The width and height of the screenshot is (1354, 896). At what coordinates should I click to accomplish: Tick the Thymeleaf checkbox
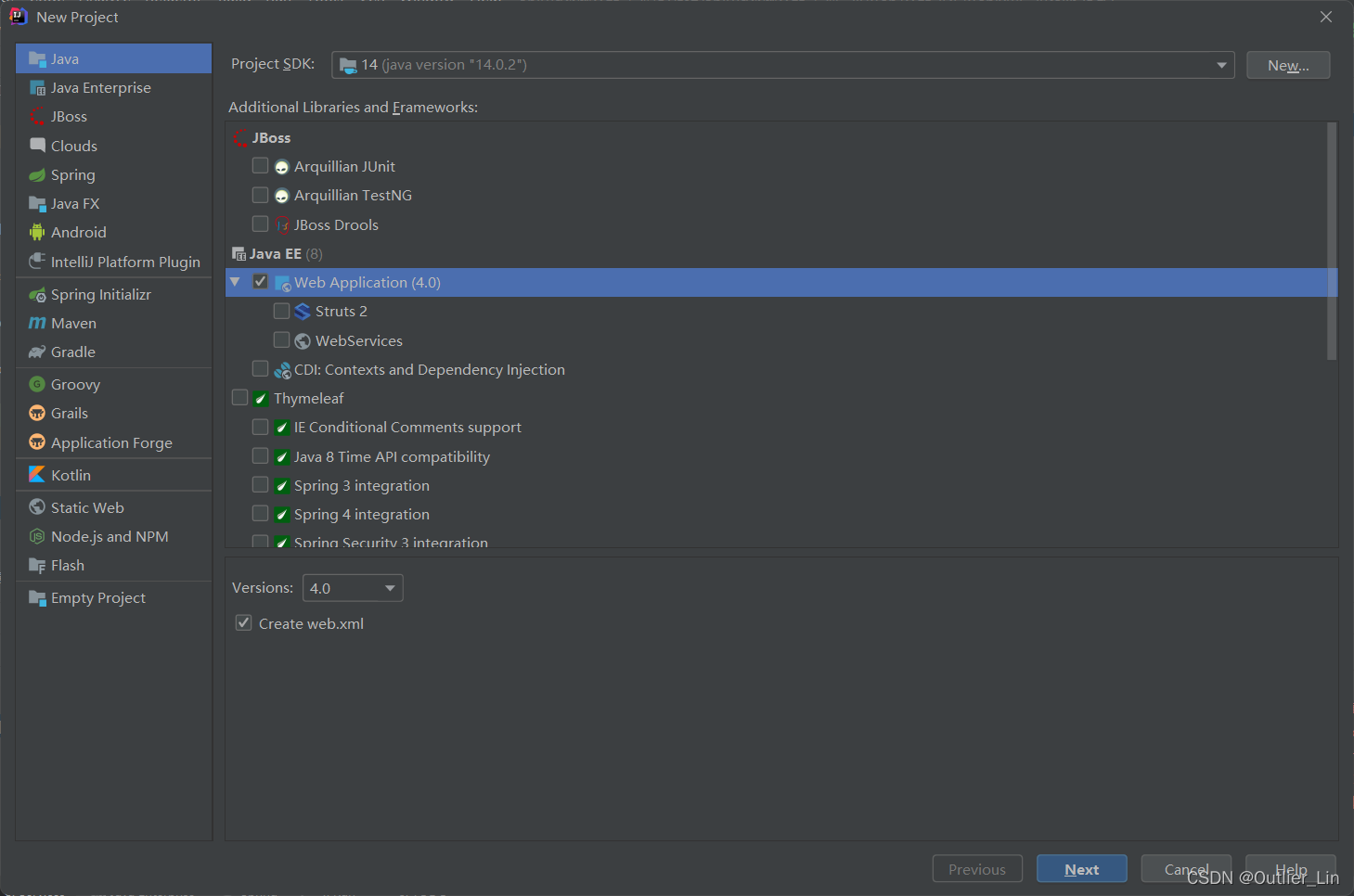click(x=239, y=398)
